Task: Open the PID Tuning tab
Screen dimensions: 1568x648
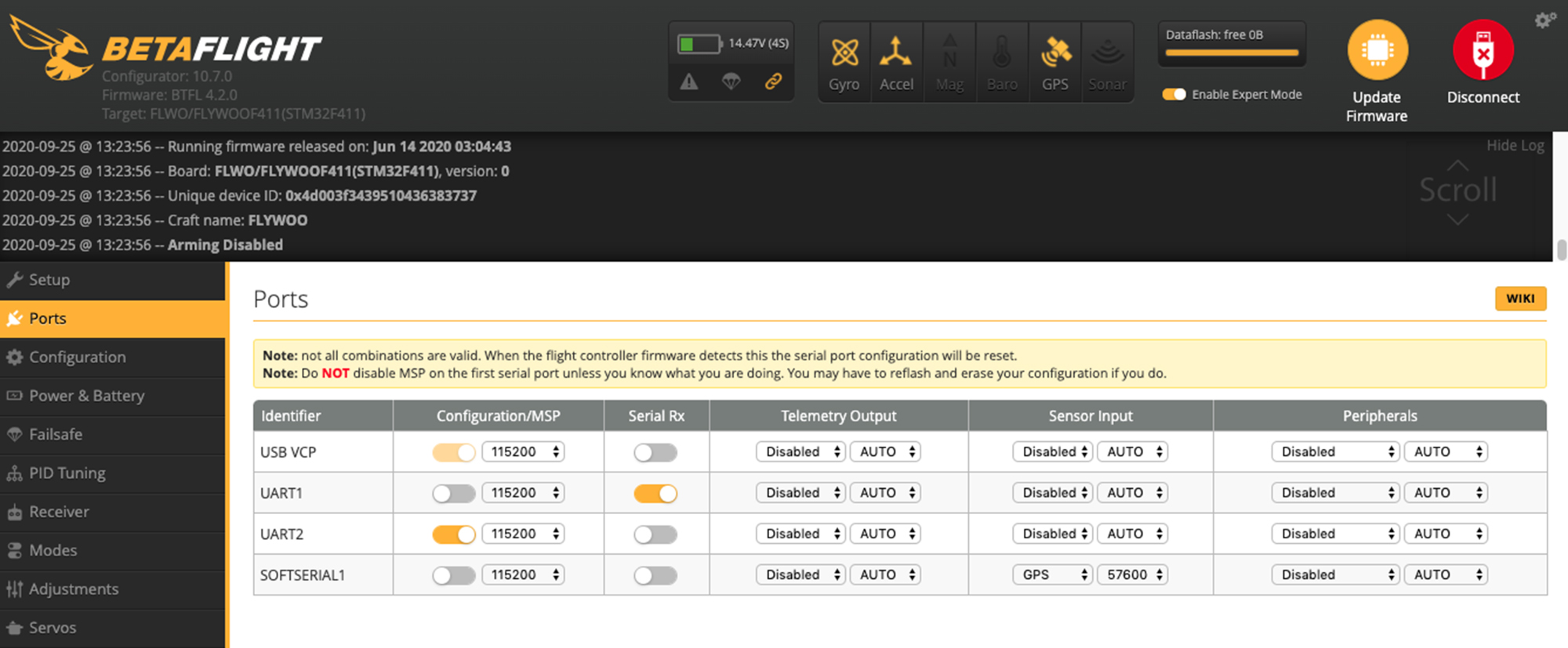Action: (x=113, y=473)
